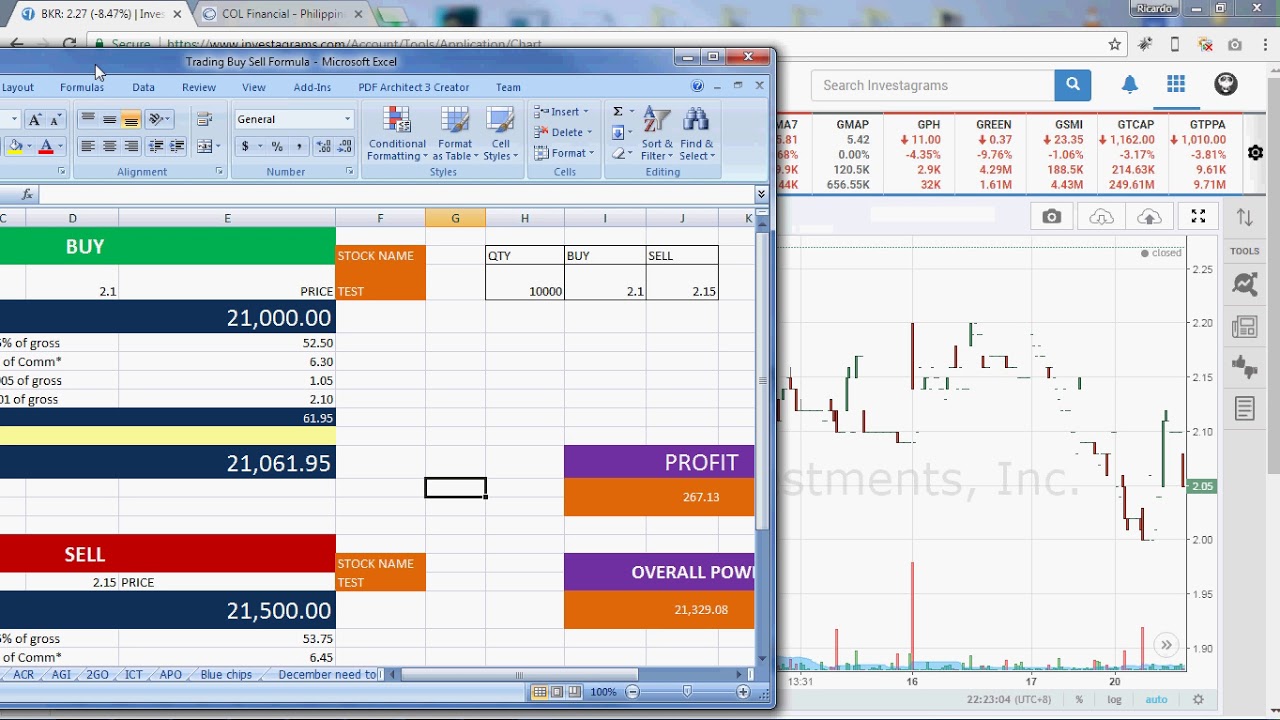Viewport: 1280px width, 720px height.
Task: Toggle Center text alignment
Action: click(x=109, y=147)
